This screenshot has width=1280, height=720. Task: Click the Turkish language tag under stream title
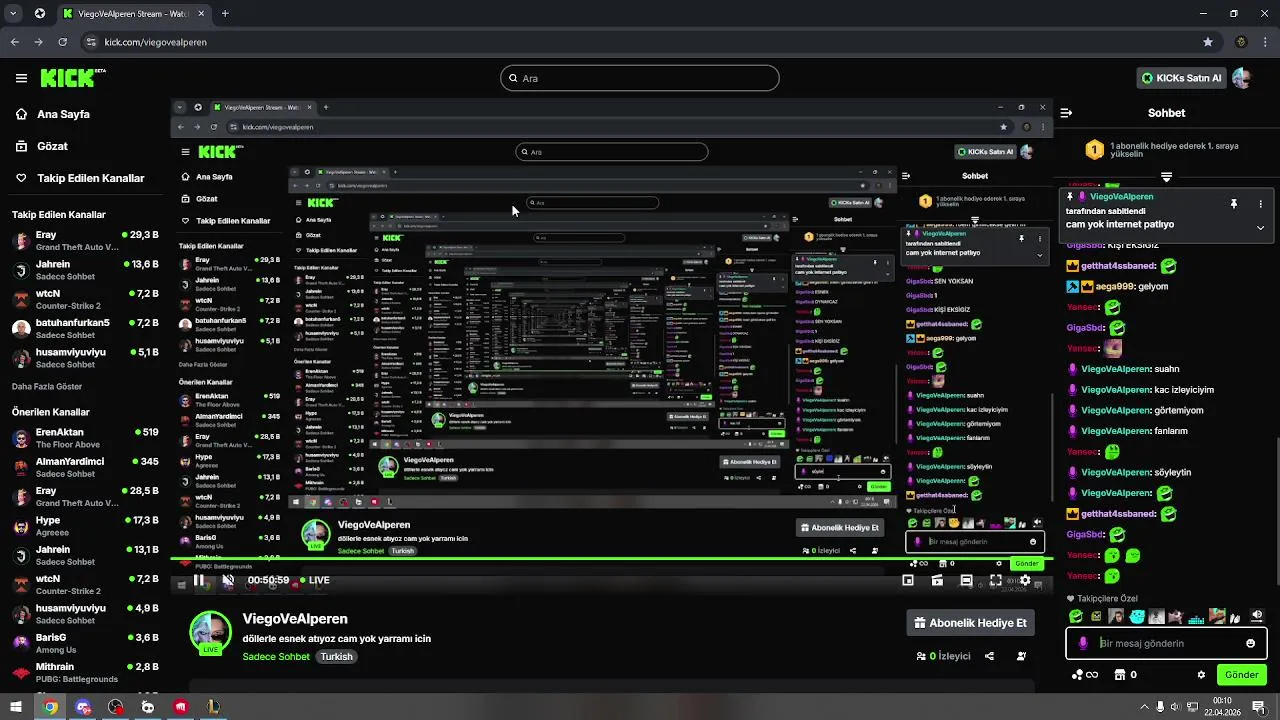pyautogui.click(x=337, y=657)
